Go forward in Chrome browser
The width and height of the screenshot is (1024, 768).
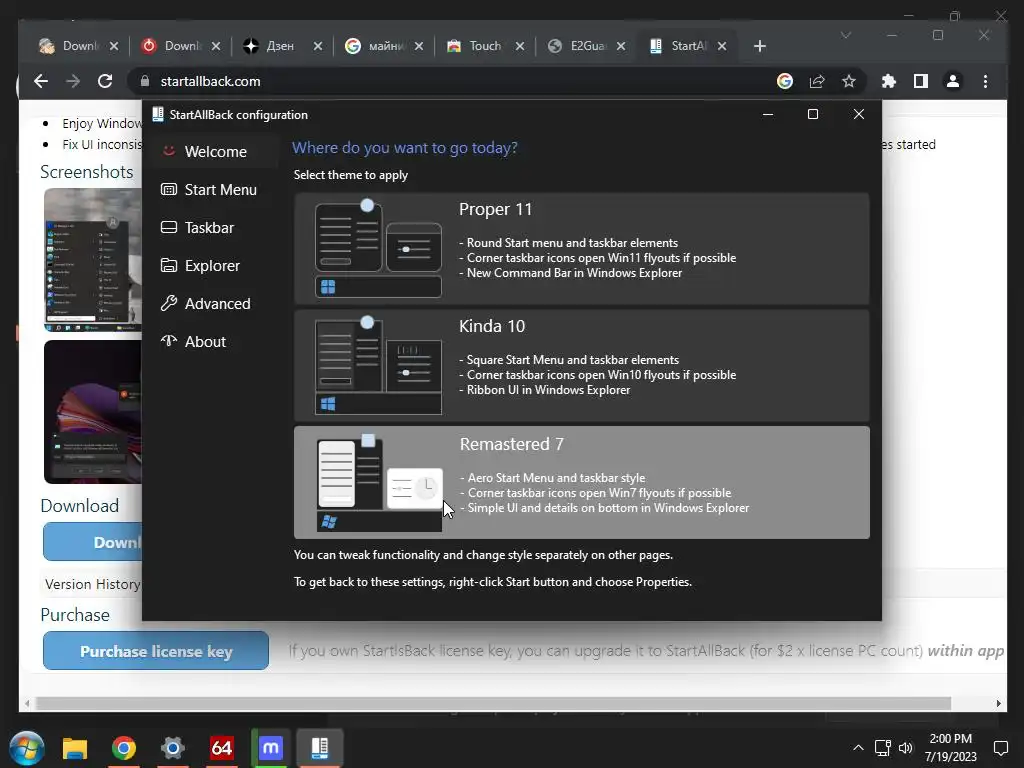click(73, 81)
